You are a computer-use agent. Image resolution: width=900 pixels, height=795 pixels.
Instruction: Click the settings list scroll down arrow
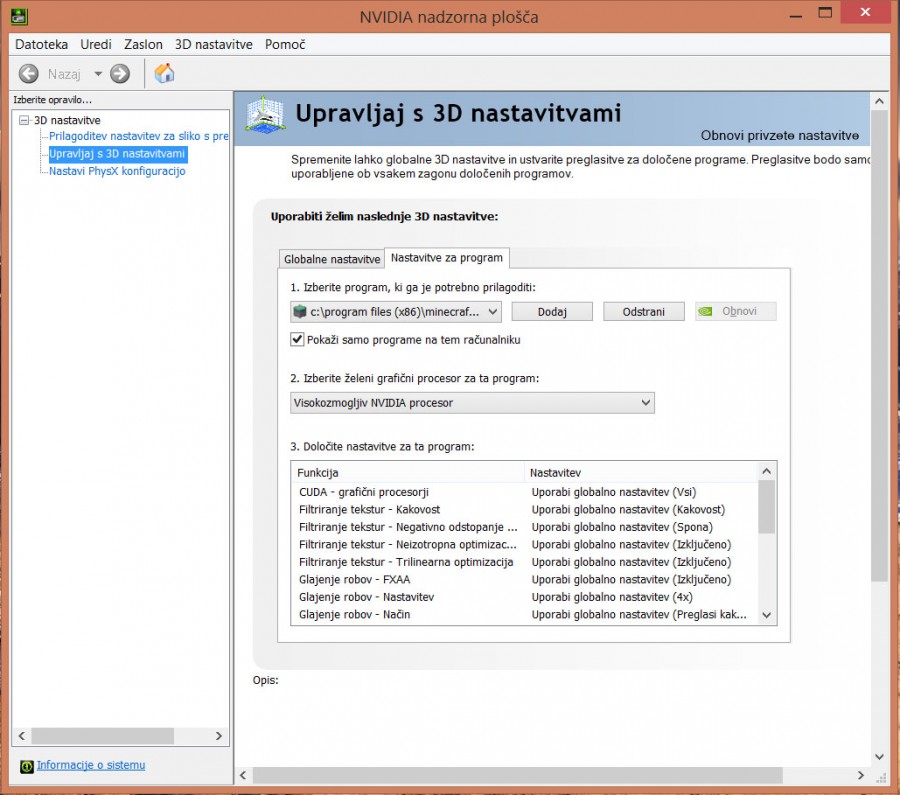pos(767,615)
